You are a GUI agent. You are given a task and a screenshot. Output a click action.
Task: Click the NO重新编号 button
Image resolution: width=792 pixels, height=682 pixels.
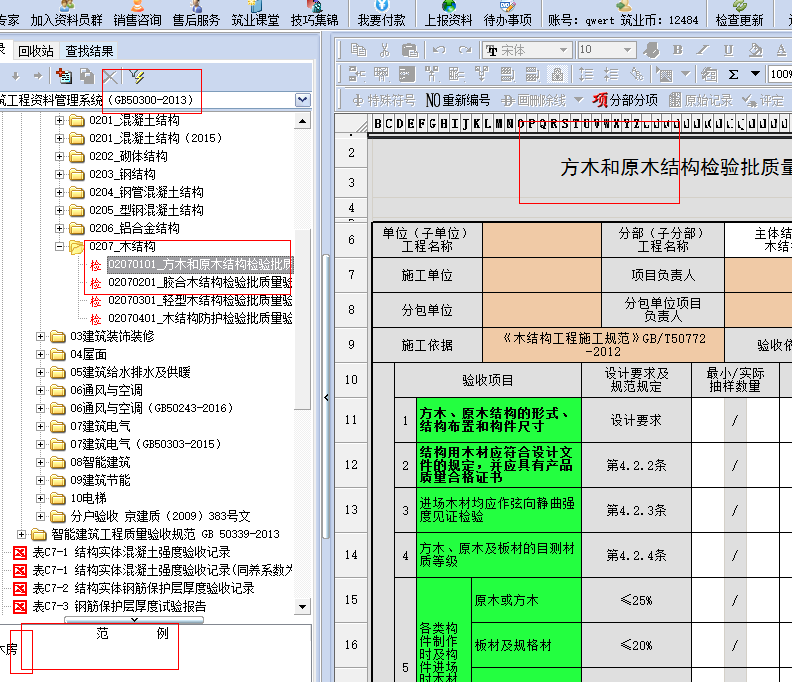458,100
